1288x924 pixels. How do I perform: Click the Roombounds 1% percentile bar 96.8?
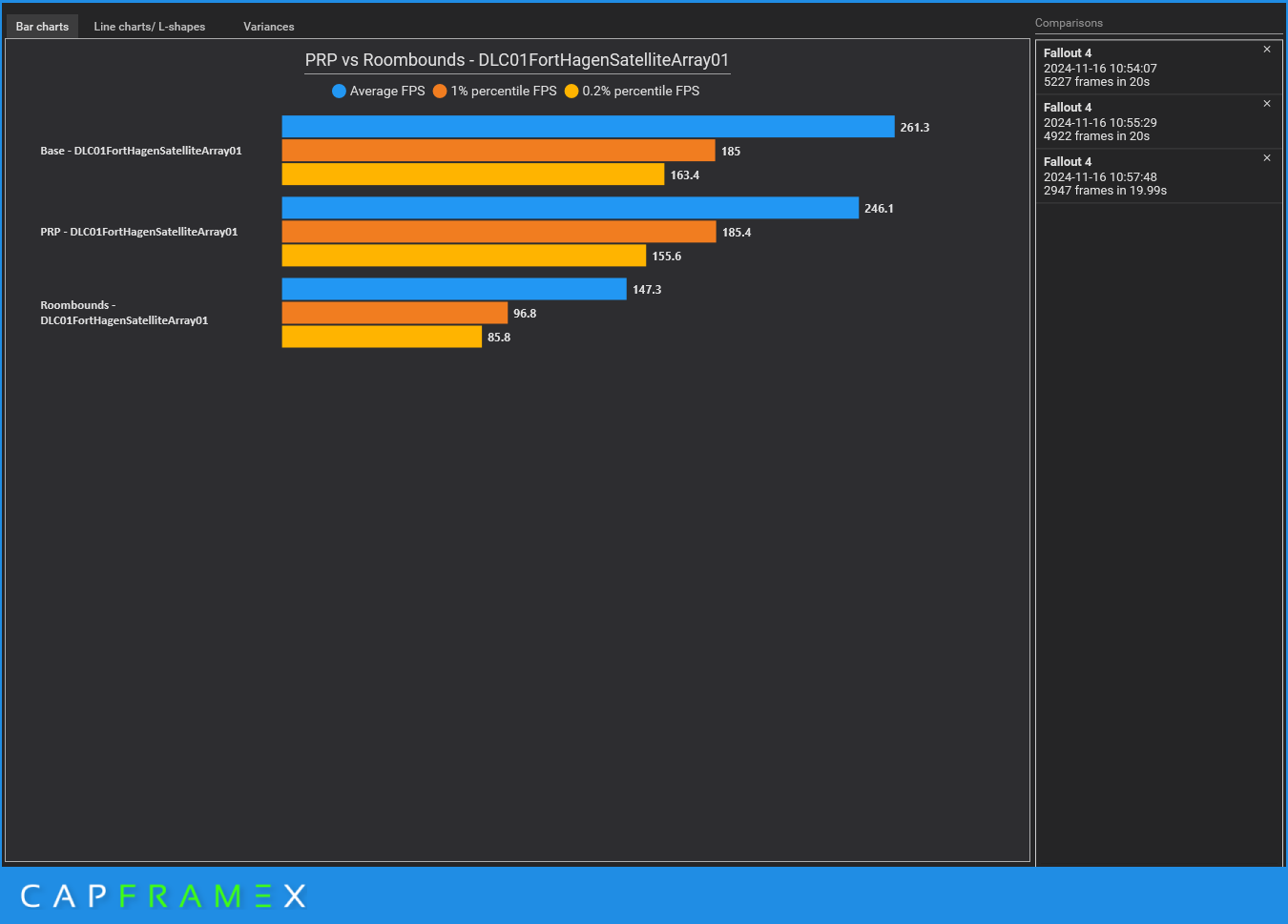point(395,313)
